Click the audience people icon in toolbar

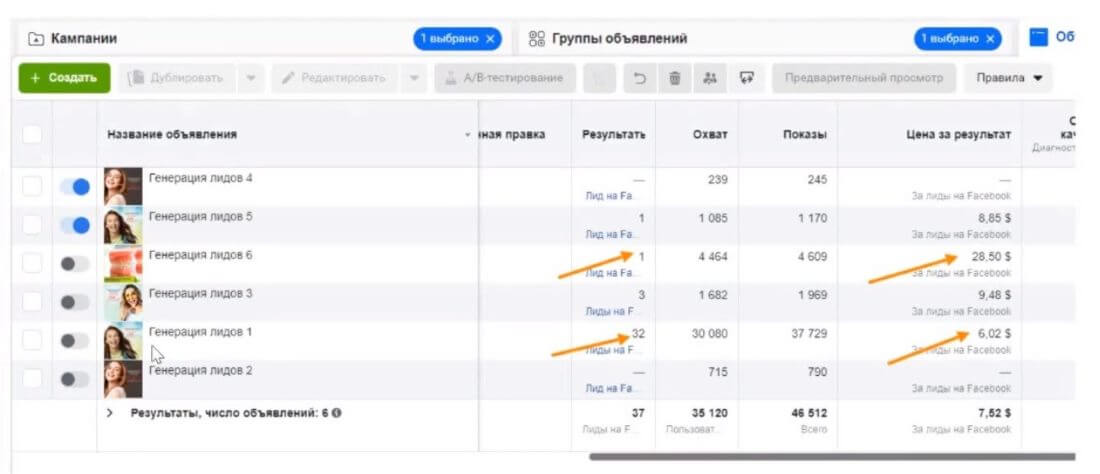710,78
